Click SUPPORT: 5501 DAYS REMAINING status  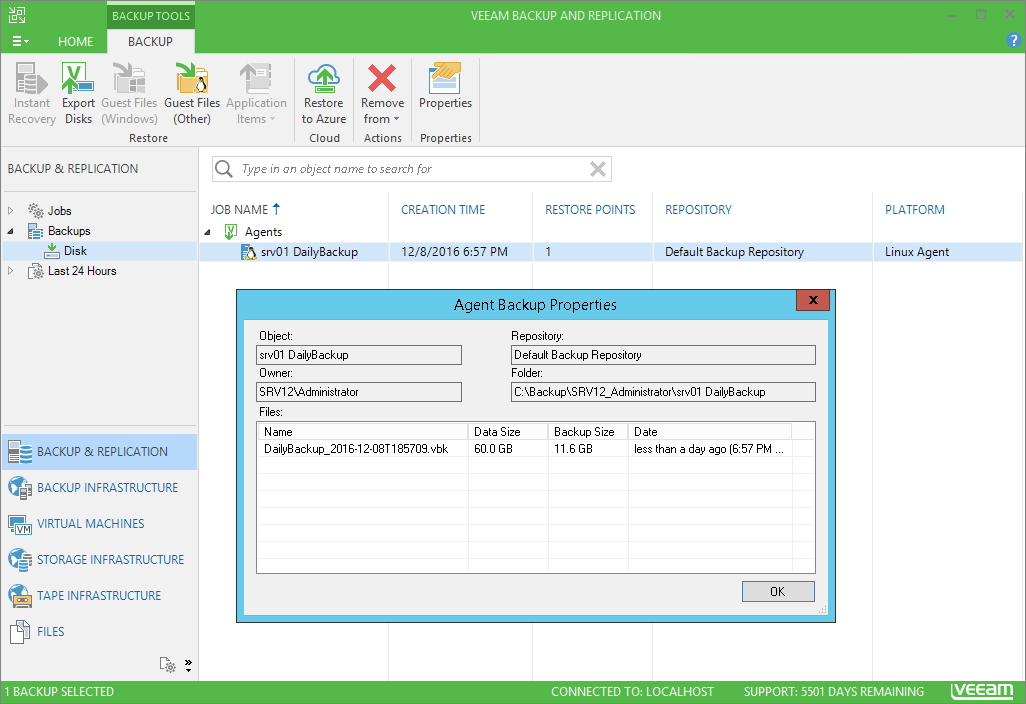[834, 692]
